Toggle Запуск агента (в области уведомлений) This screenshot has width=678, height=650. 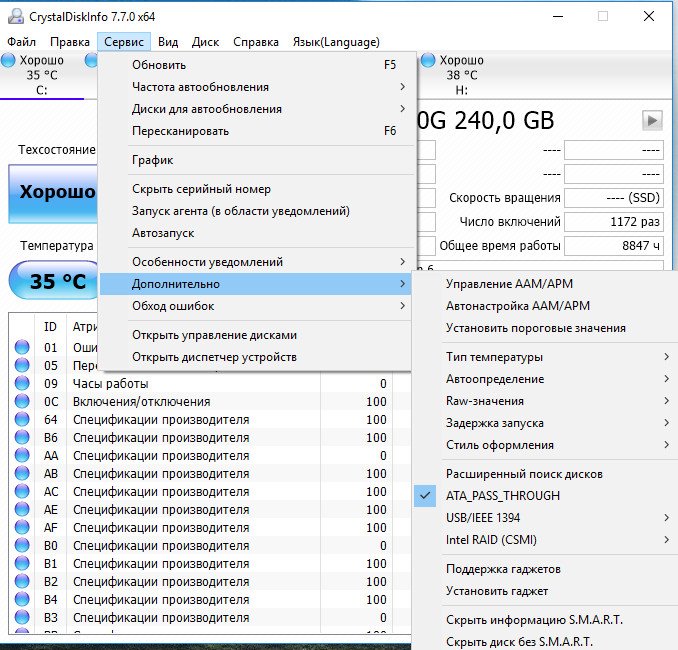pos(255,211)
